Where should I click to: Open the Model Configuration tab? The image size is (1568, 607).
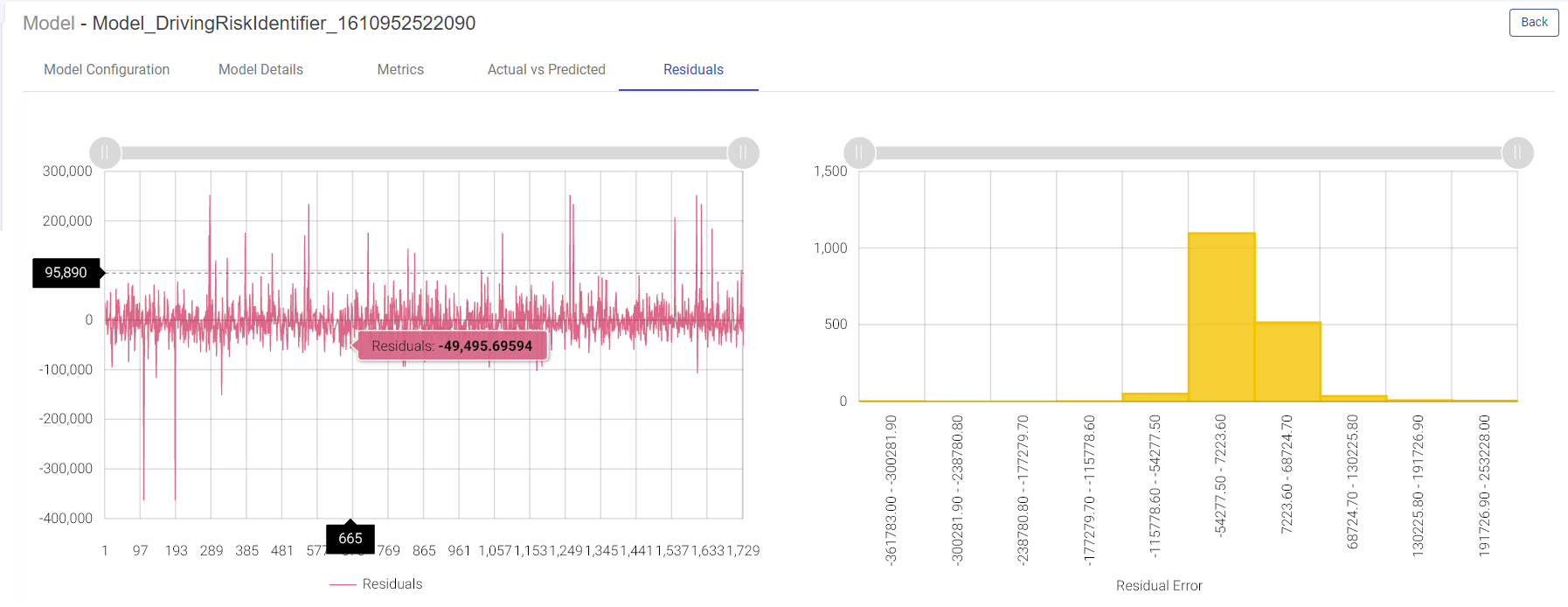click(x=107, y=70)
